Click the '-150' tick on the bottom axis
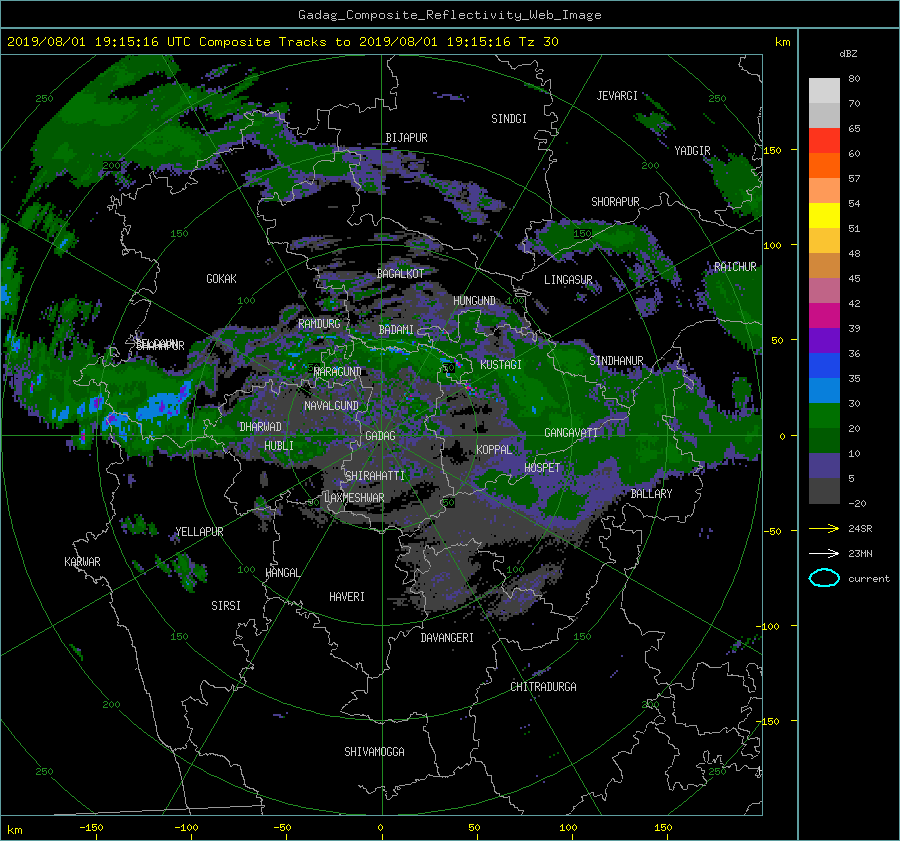 pos(91,827)
